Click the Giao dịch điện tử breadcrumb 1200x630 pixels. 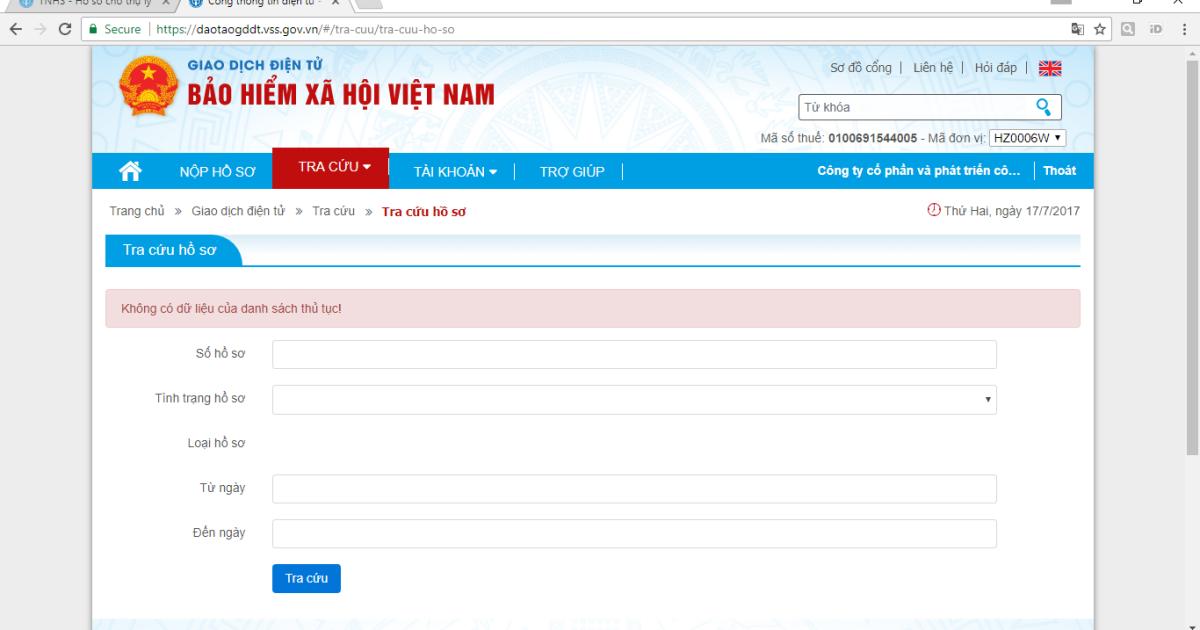pos(239,211)
